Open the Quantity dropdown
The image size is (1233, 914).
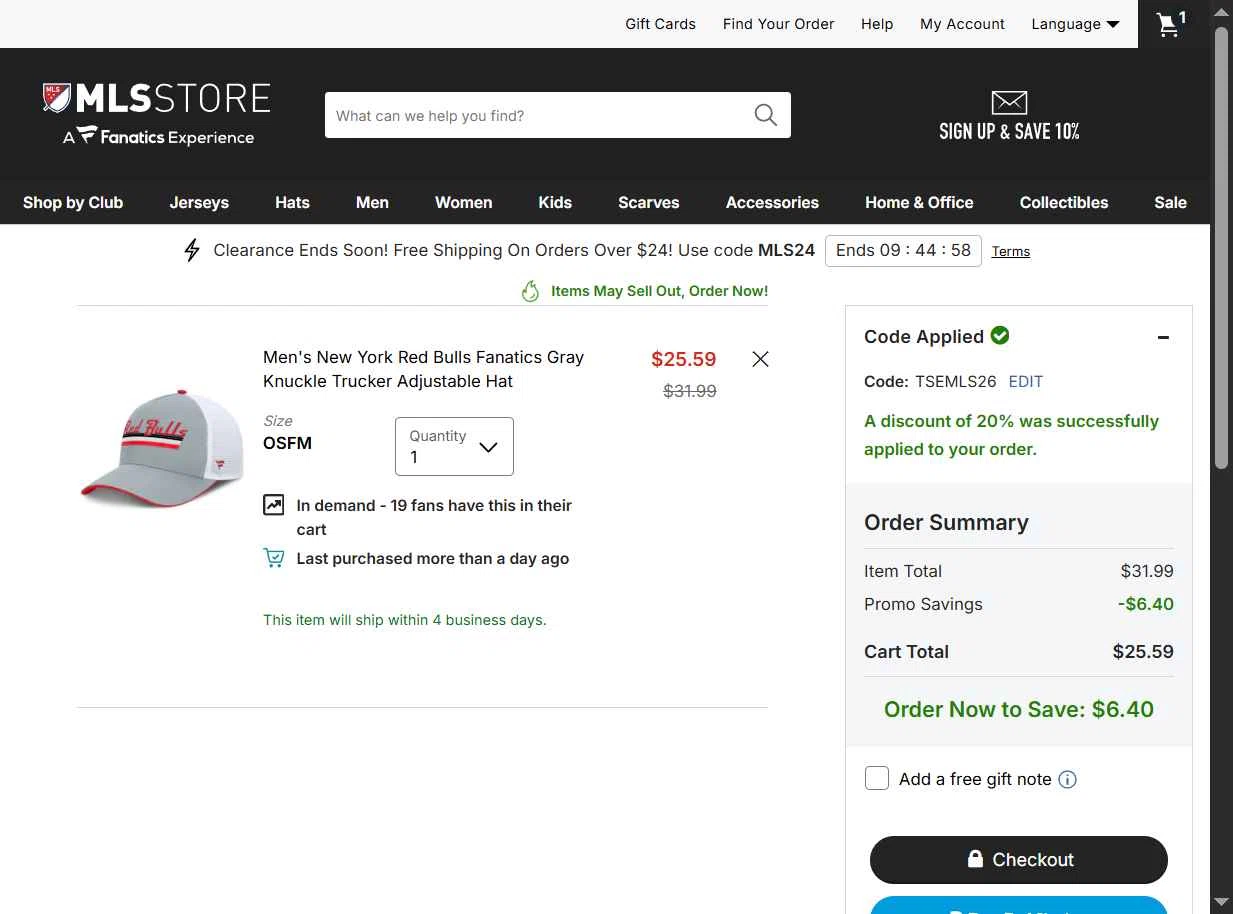(x=454, y=446)
